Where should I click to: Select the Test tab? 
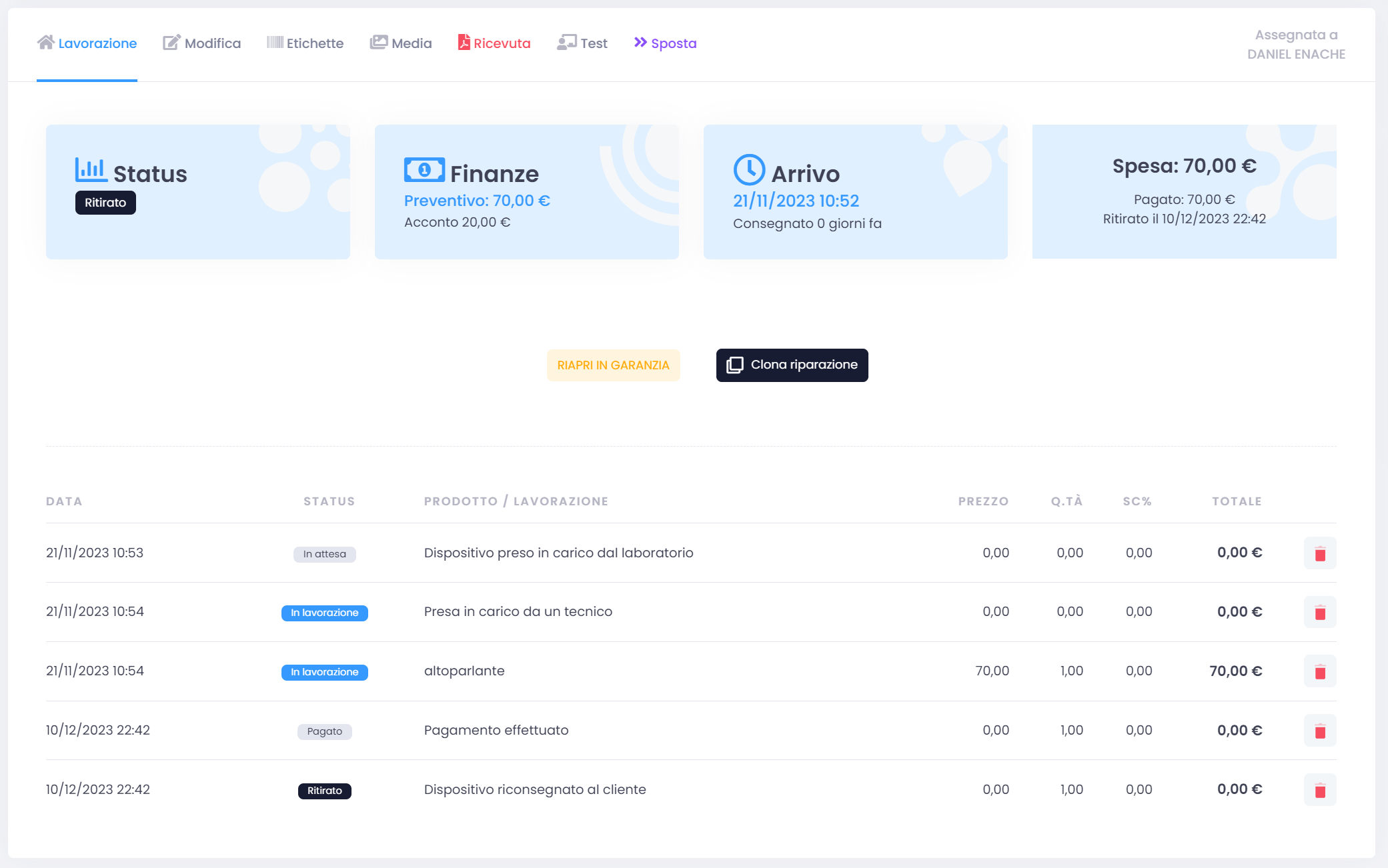(x=582, y=43)
